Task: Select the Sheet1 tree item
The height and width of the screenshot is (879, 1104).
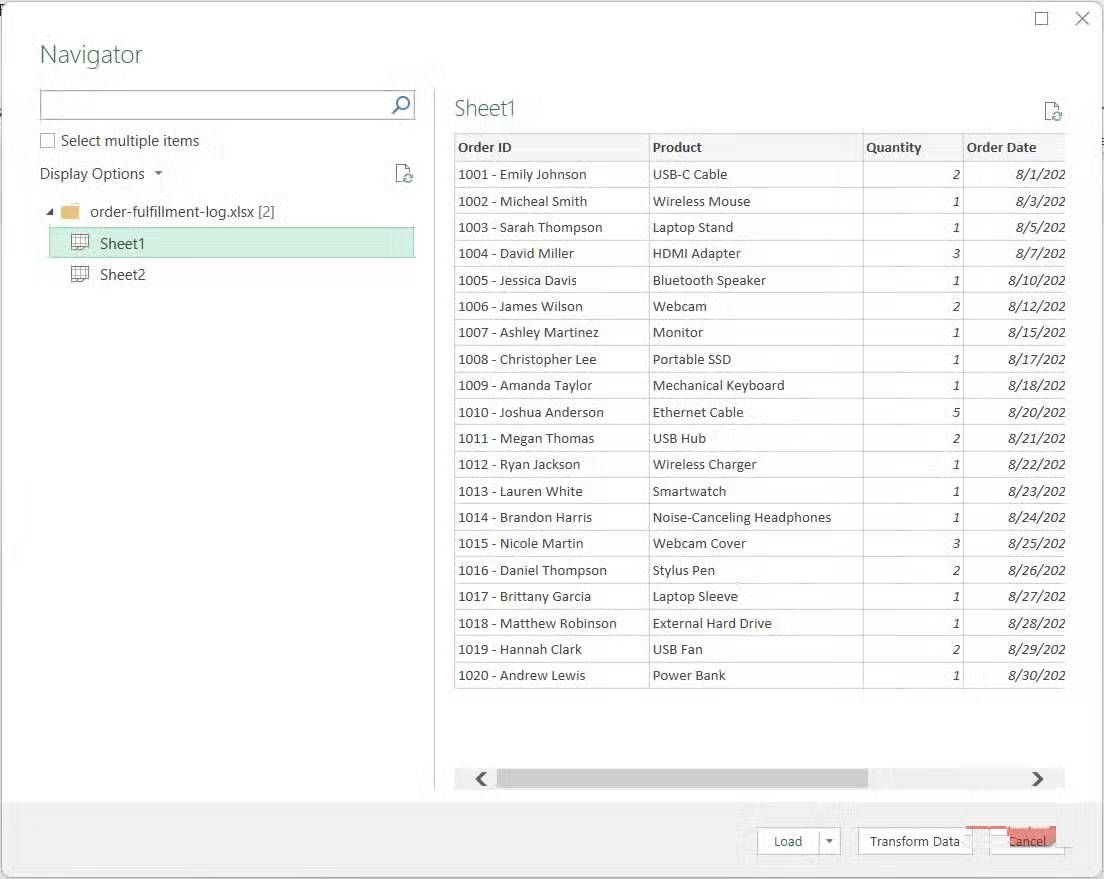Action: coord(122,243)
